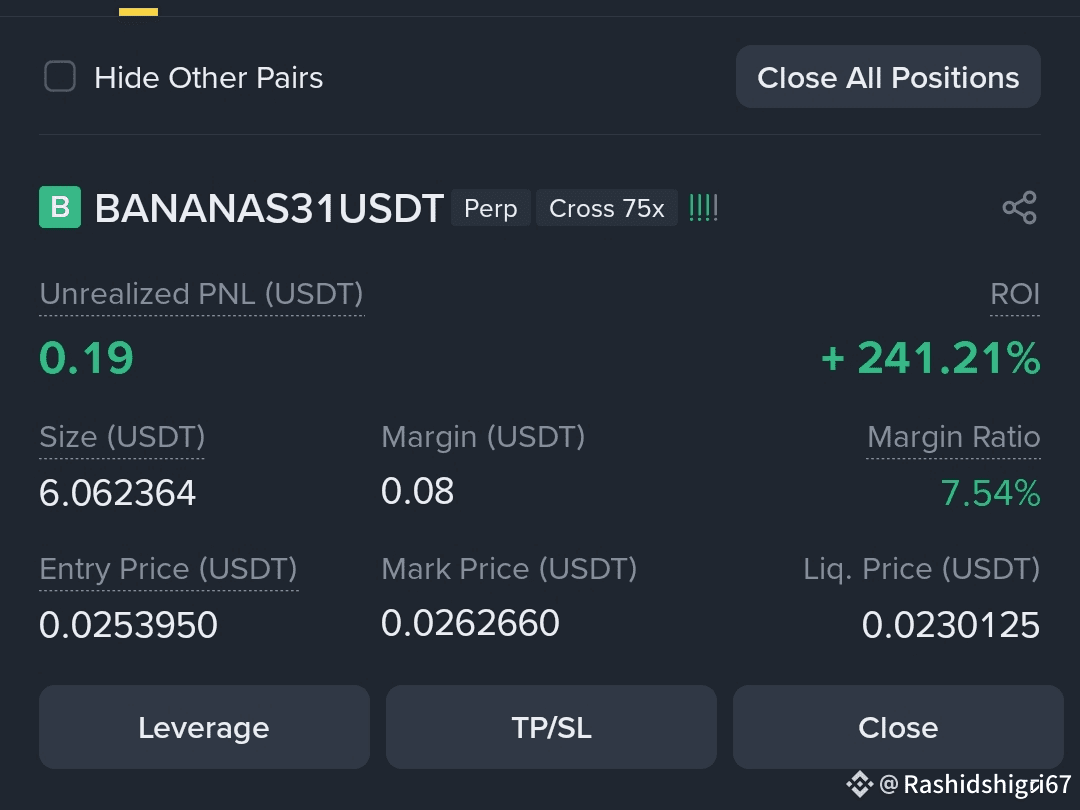Open the Cross 75x margin mode tag
The width and height of the screenshot is (1080, 810).
click(x=607, y=208)
